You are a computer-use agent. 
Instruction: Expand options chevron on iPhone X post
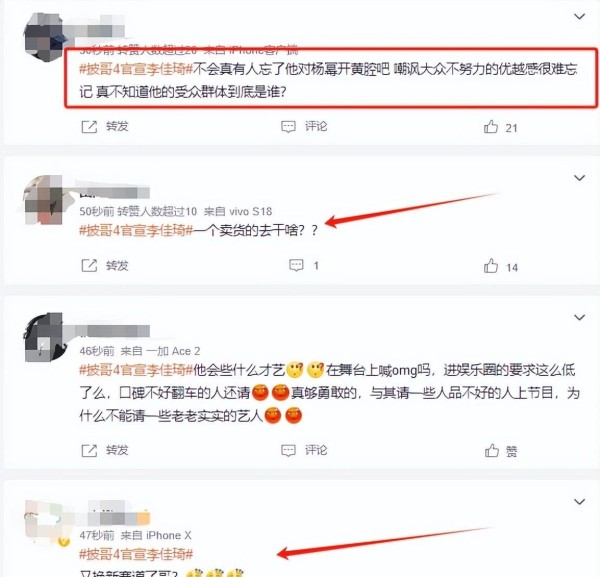pos(579,502)
